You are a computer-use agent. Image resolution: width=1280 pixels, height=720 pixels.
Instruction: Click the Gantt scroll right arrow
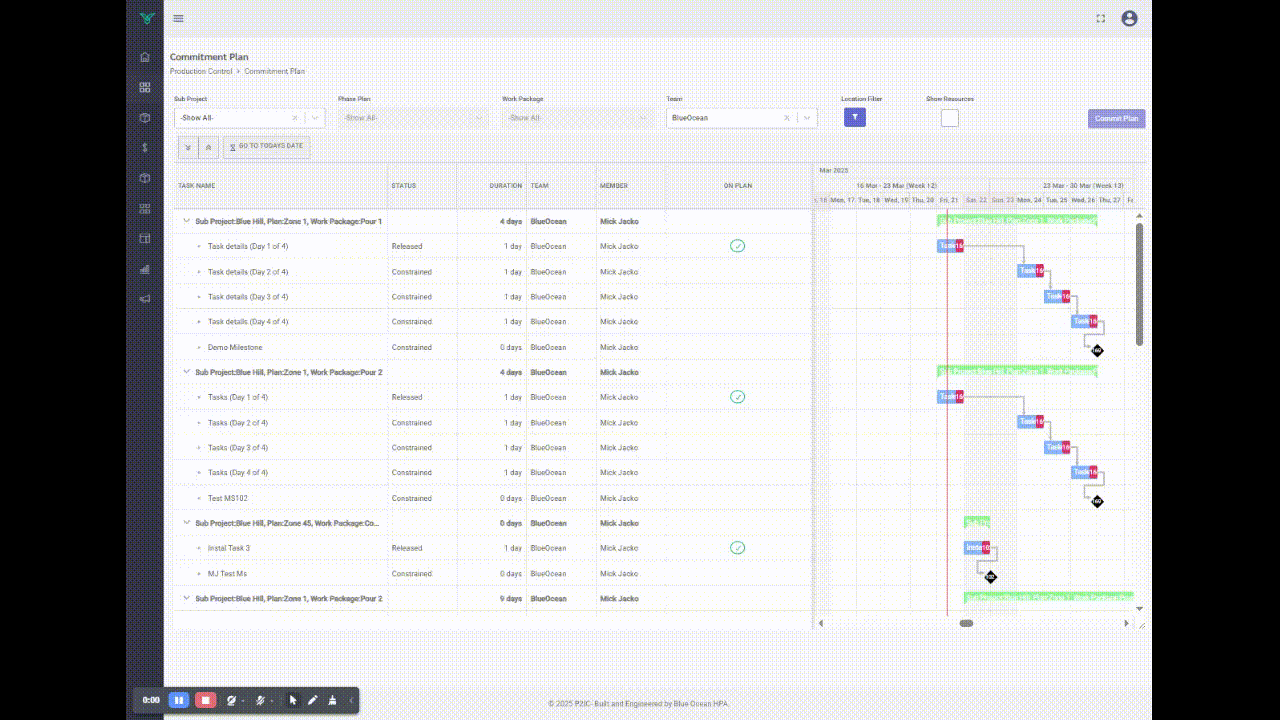point(1126,623)
